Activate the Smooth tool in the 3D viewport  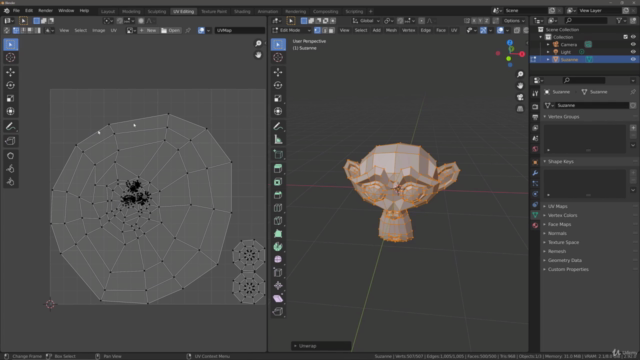coord(278,260)
